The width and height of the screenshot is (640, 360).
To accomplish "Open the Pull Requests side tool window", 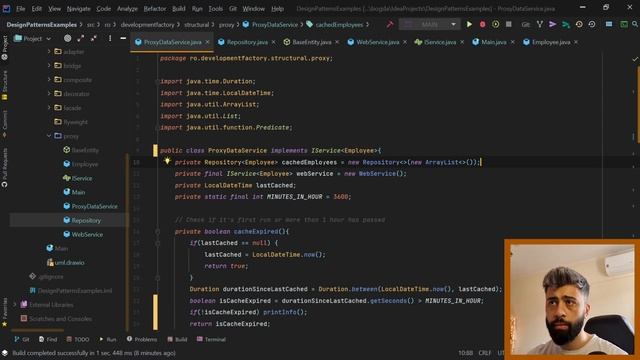I will [4, 168].
